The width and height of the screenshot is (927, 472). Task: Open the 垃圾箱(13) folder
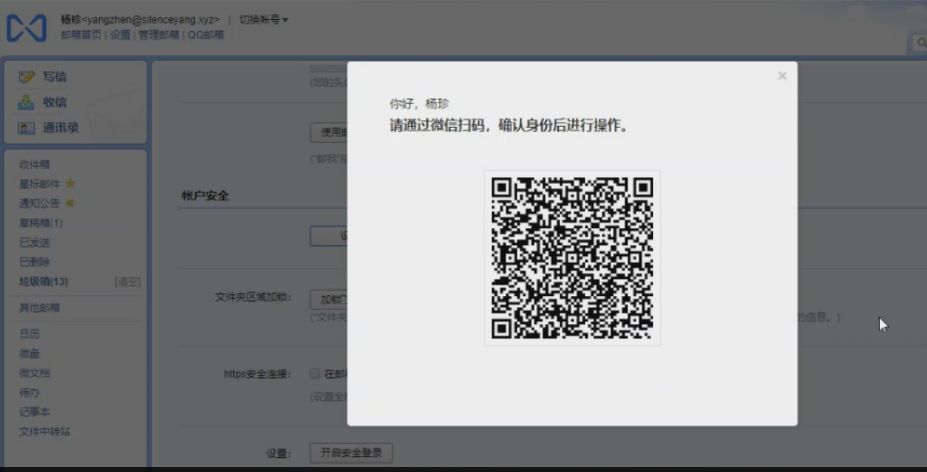43,282
